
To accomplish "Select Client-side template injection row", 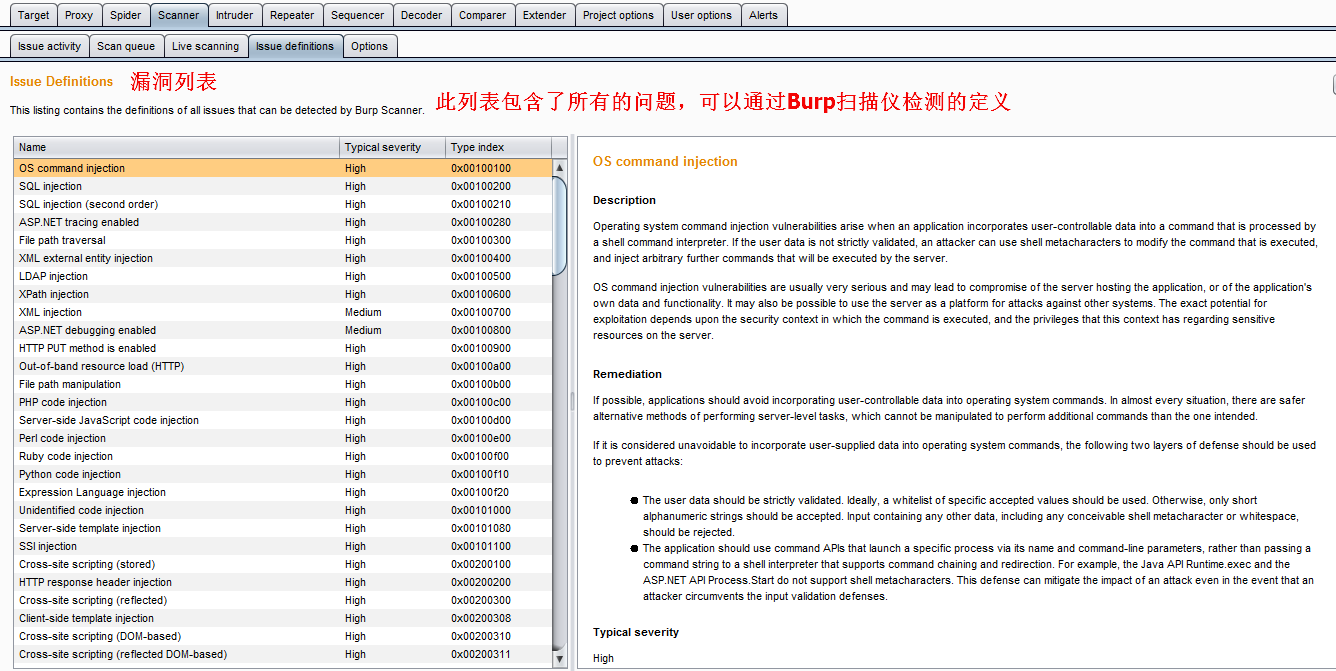I will click(x=283, y=618).
